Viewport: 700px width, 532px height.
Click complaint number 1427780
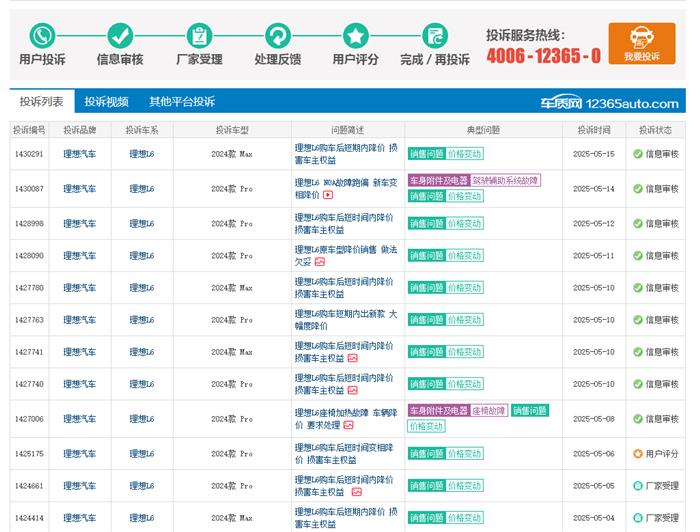click(29, 288)
